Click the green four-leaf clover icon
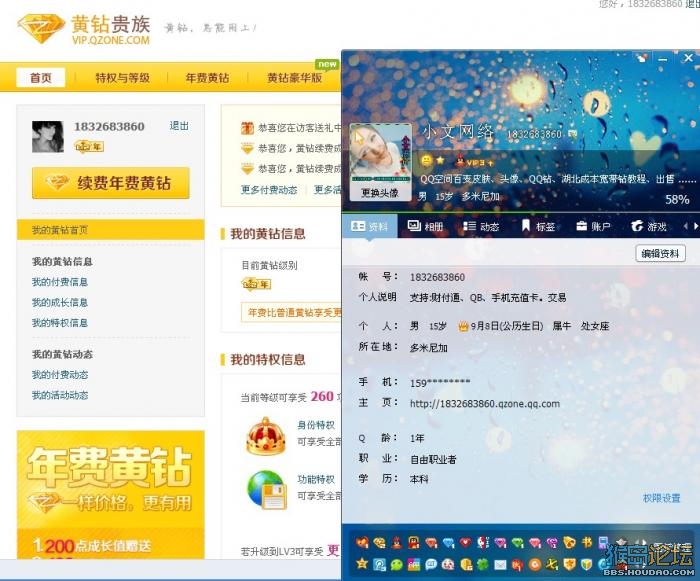 (482, 564)
